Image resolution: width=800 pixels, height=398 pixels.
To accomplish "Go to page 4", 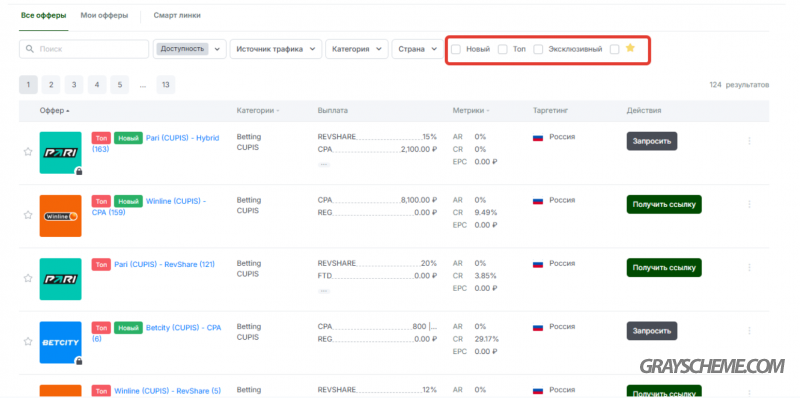I will [97, 85].
